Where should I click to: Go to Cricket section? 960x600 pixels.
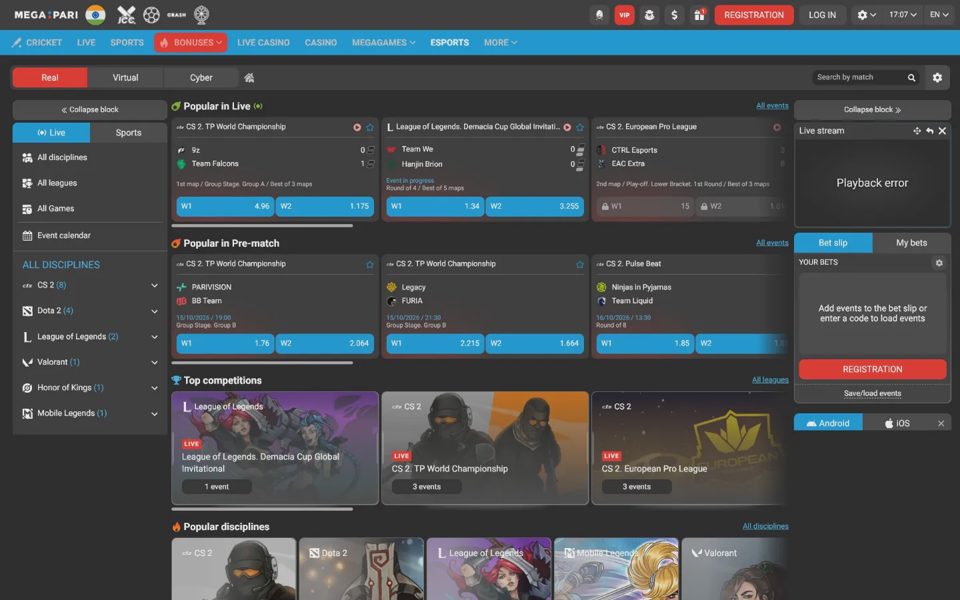point(37,43)
